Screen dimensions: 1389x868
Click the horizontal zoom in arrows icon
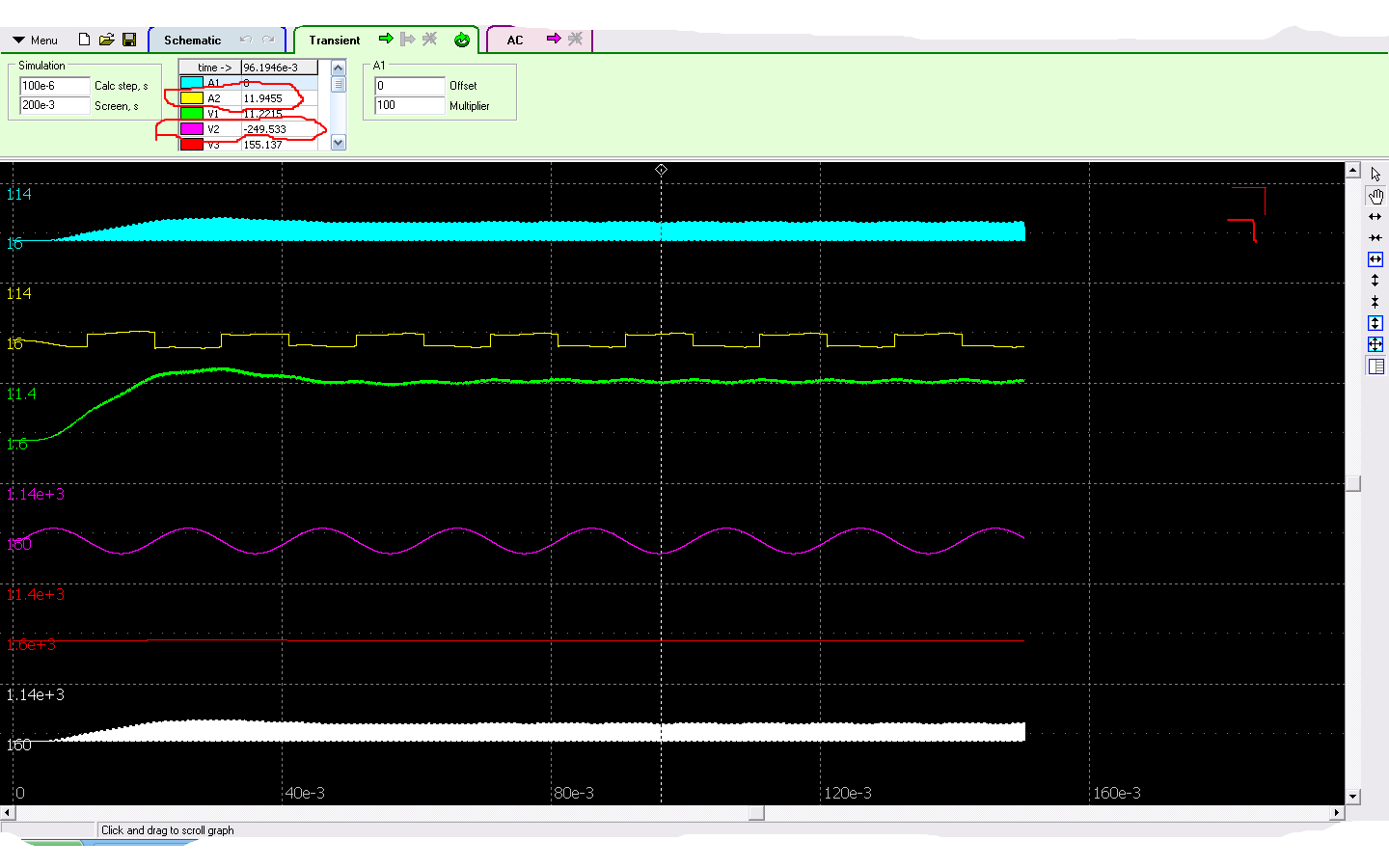(1375, 217)
